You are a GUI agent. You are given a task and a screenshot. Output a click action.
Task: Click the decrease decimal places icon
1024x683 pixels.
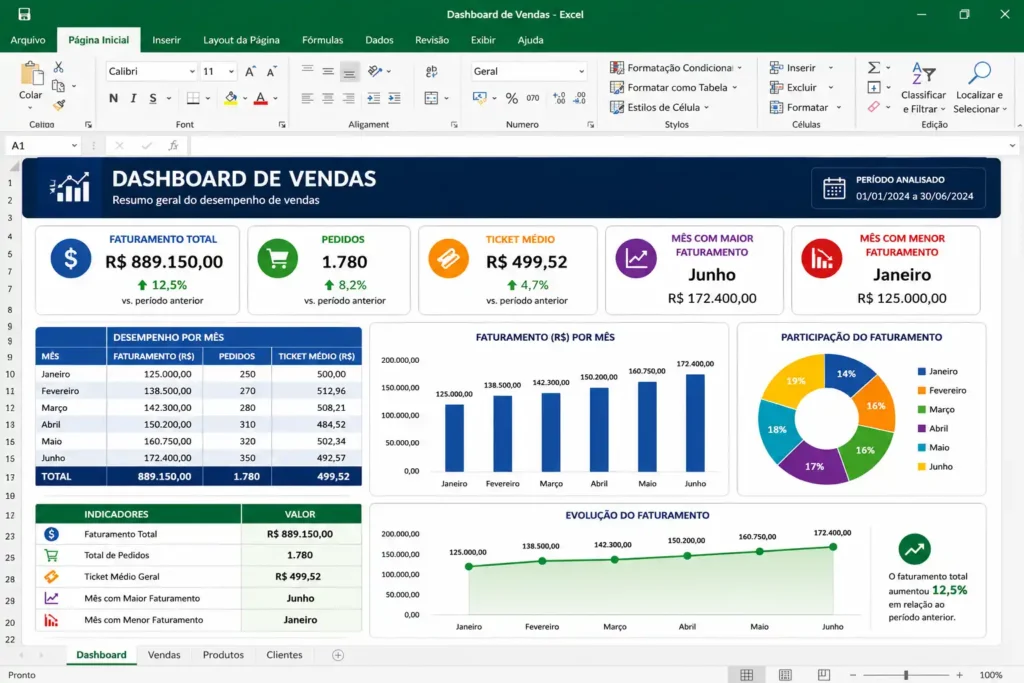coord(580,98)
